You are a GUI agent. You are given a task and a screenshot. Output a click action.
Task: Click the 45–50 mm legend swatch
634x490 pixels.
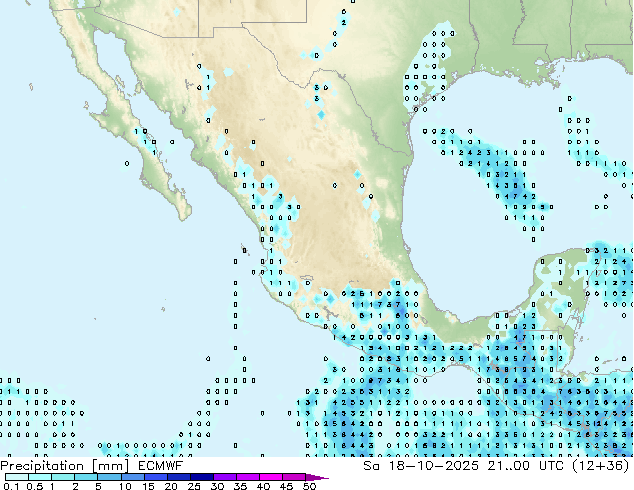click(x=294, y=477)
